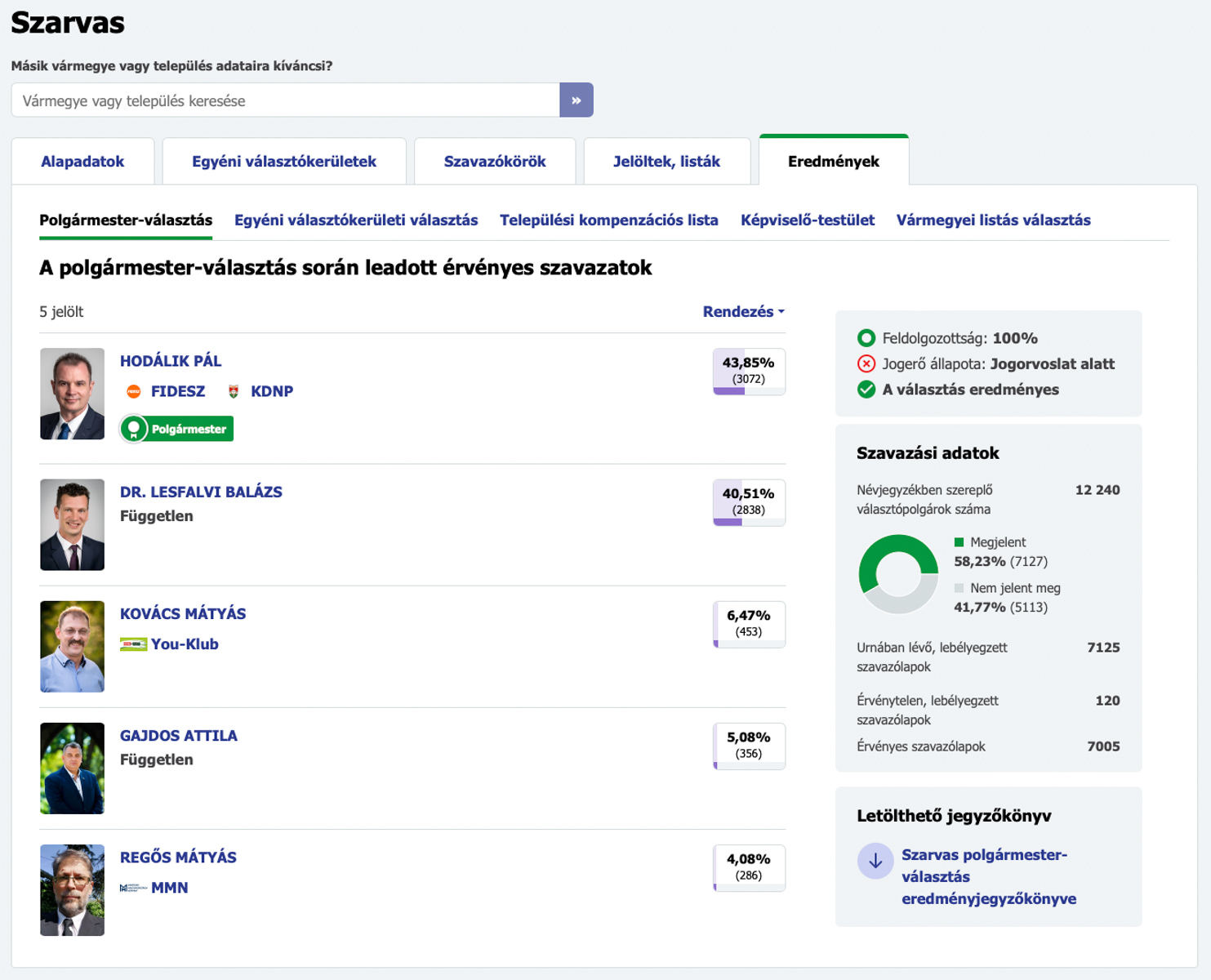Open the Szavazókörök tab

click(x=495, y=162)
